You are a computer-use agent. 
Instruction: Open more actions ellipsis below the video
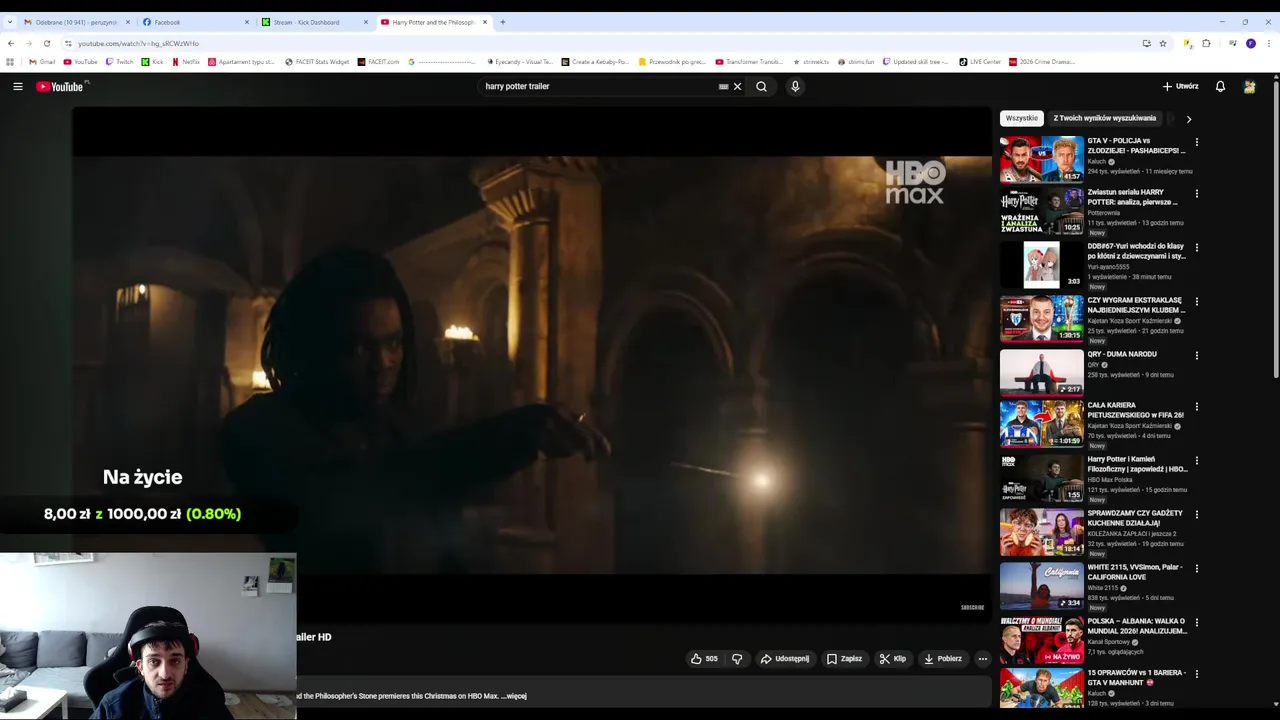[x=982, y=659]
